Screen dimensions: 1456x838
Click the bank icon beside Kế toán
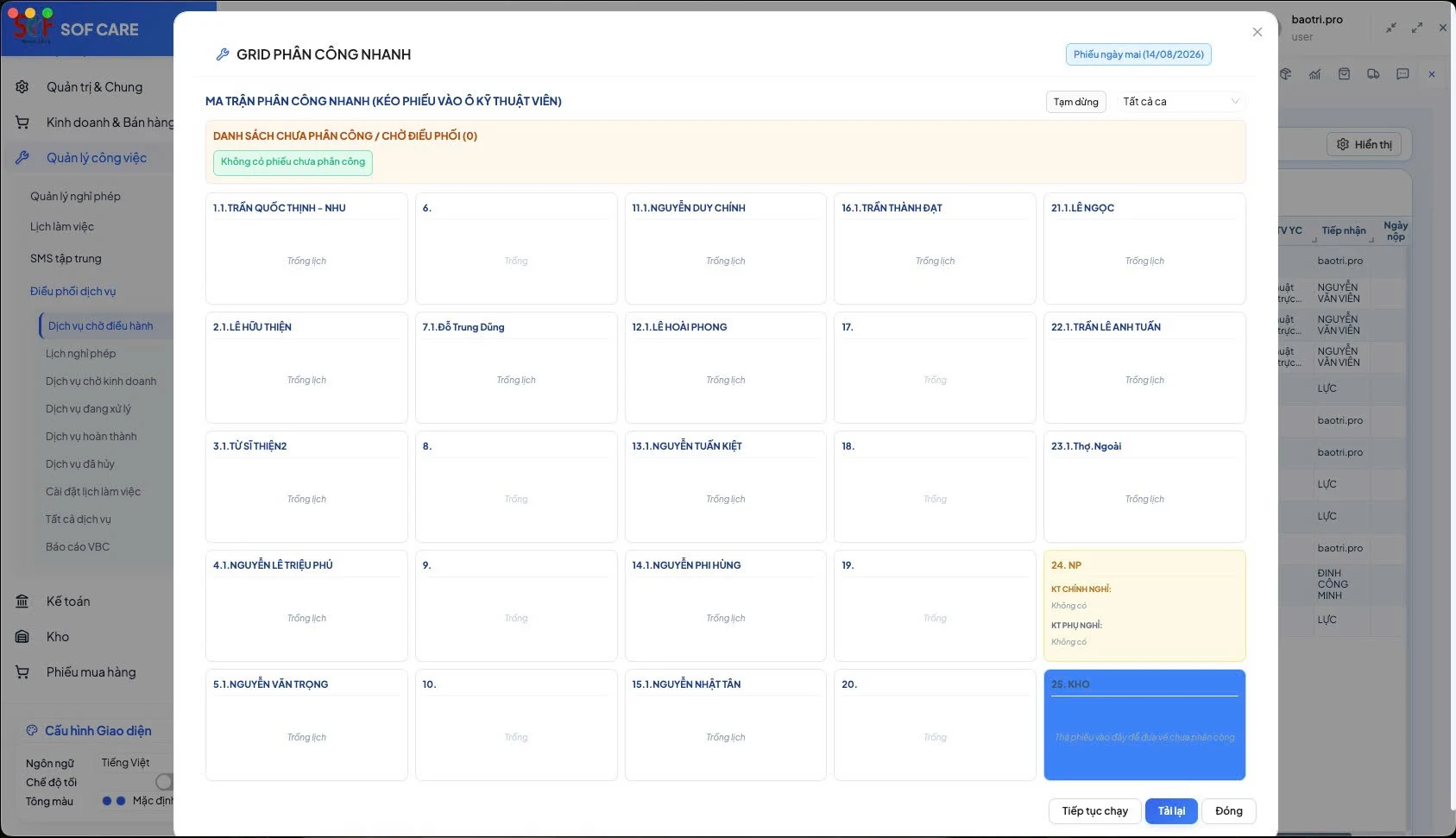coord(22,602)
